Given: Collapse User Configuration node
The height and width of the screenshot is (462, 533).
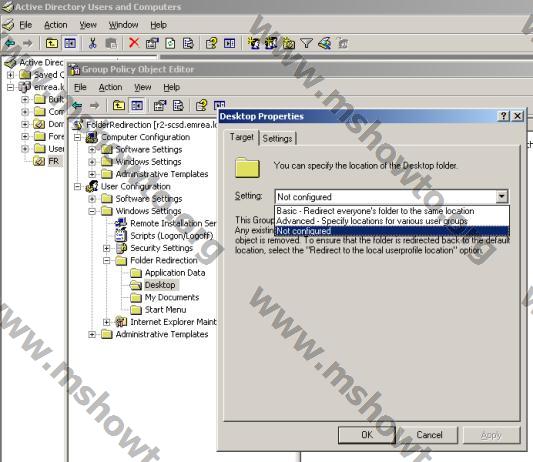Looking at the screenshot, I should (78, 187).
